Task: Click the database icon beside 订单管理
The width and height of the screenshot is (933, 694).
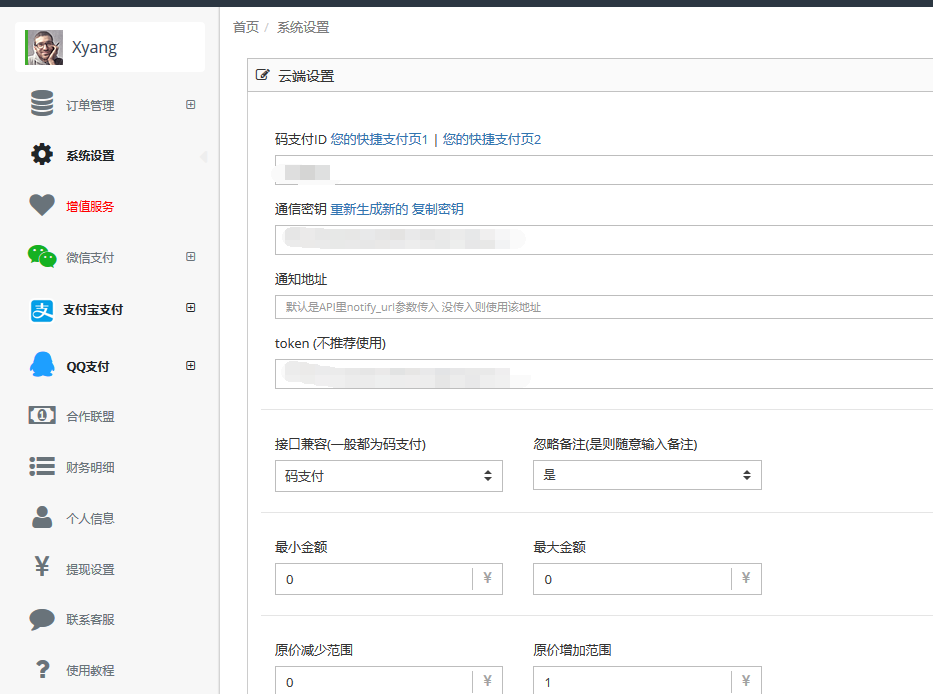Action: pos(42,104)
